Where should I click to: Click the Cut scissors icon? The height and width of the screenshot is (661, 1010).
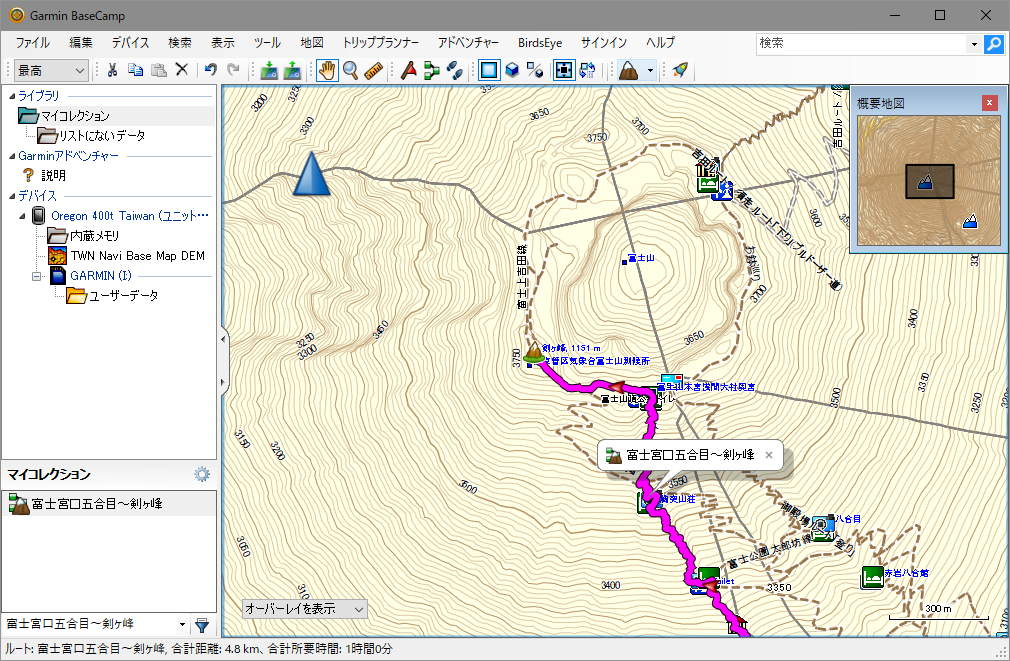pos(112,70)
